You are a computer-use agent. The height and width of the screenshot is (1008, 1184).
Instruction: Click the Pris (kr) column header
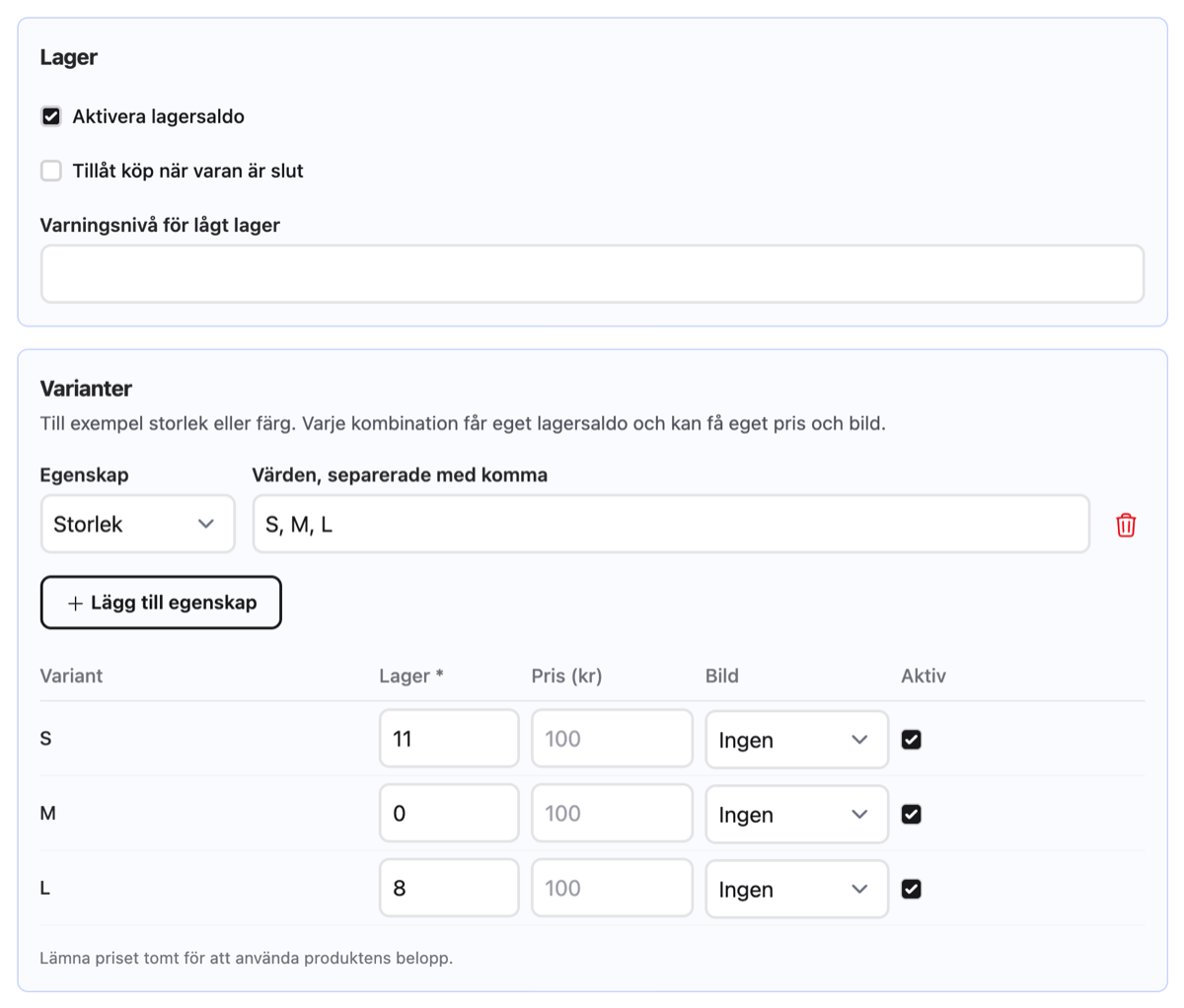[566, 676]
